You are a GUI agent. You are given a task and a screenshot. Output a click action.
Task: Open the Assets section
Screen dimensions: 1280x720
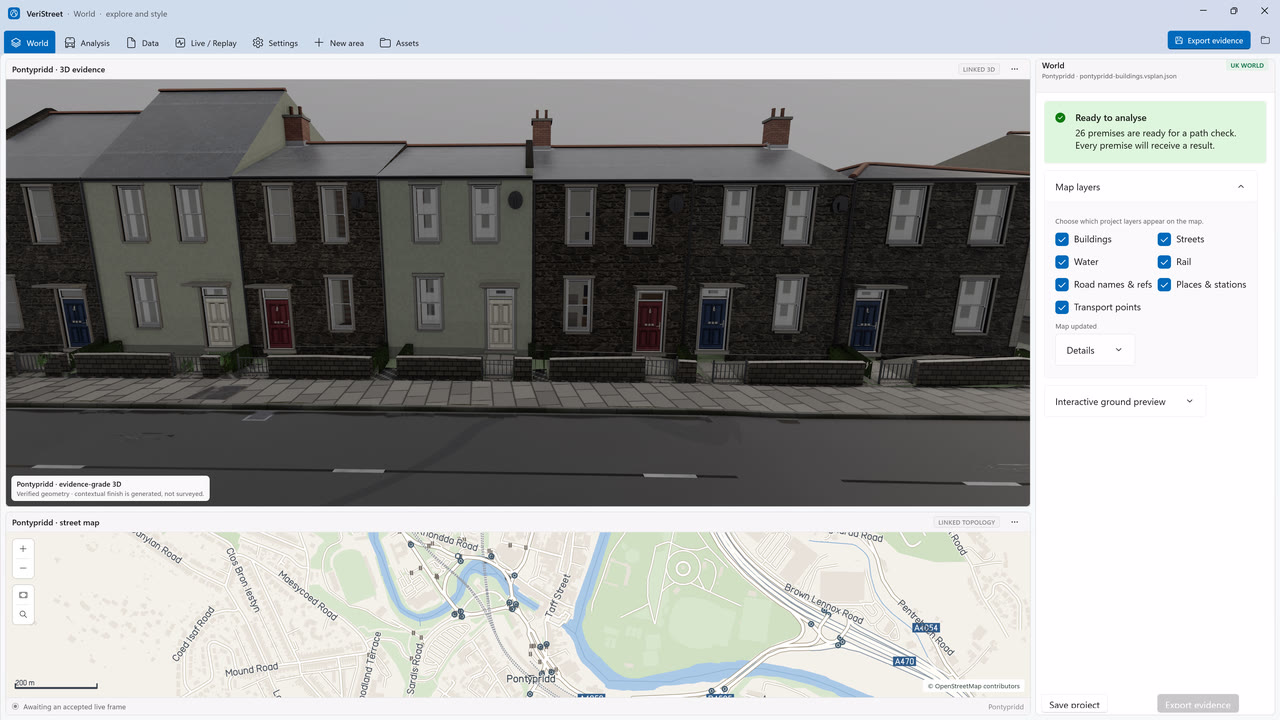click(399, 43)
